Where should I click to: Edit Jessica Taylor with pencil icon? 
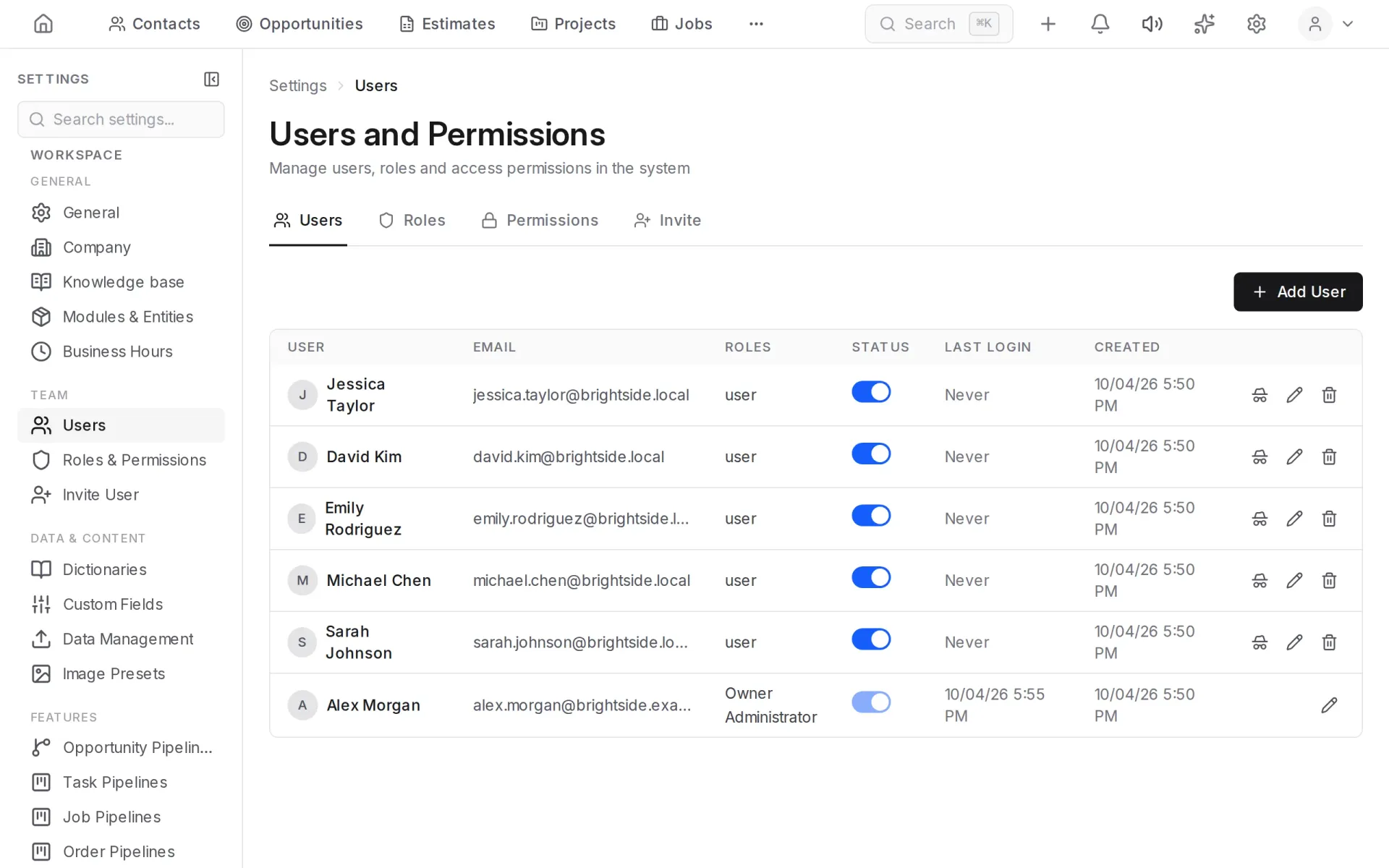tap(1294, 395)
